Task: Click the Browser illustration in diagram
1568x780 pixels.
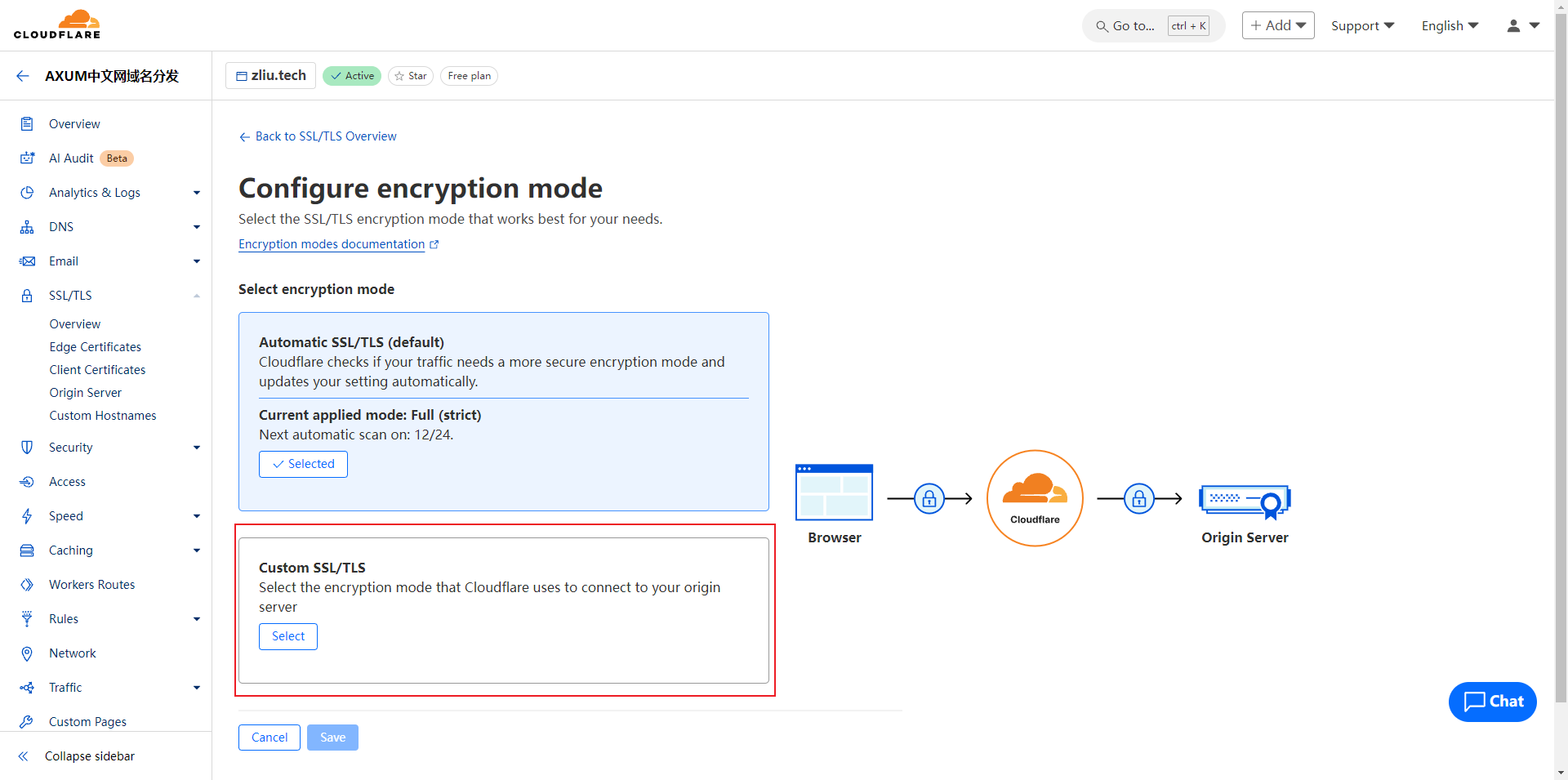Action: point(834,493)
